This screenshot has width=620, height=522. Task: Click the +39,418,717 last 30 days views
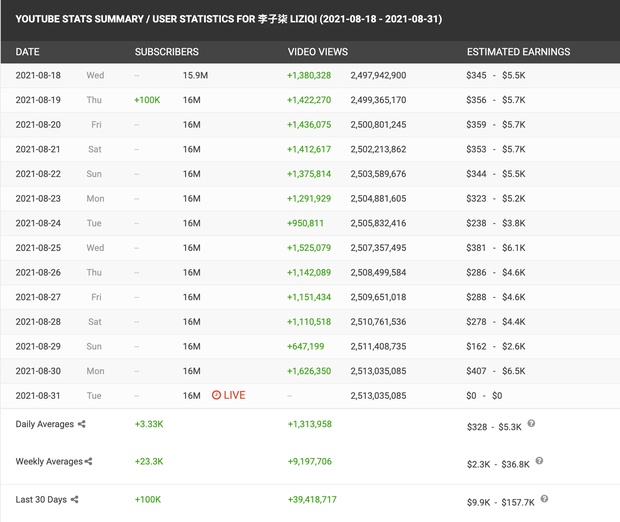312,499
